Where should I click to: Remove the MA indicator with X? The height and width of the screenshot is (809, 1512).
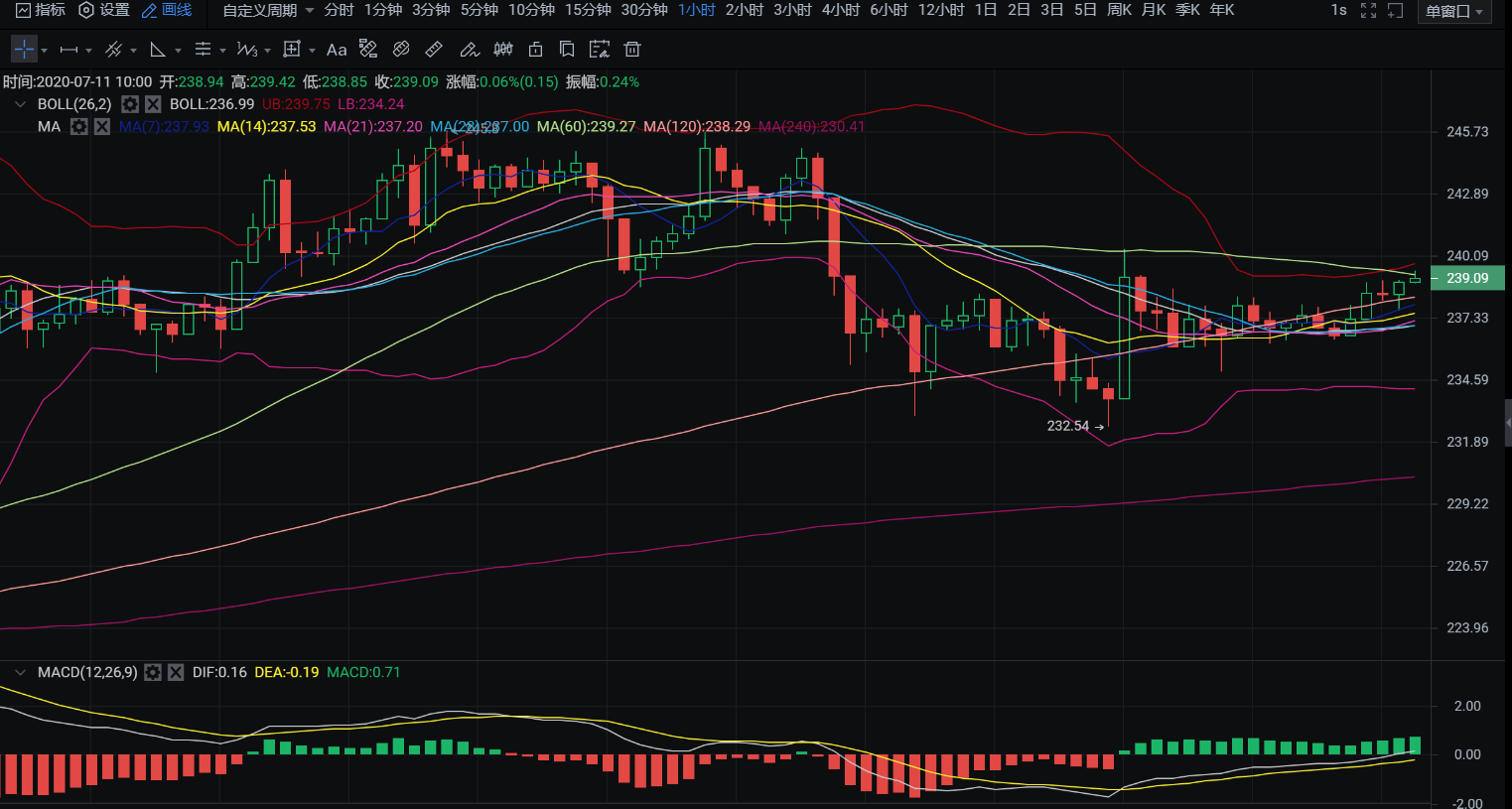pyautogui.click(x=102, y=127)
